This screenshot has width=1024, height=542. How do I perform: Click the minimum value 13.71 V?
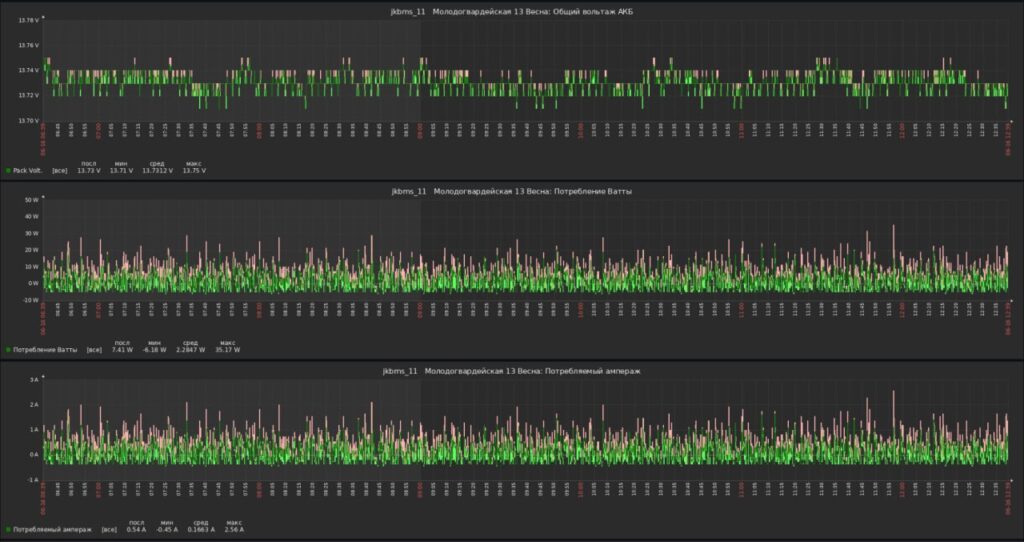pyautogui.click(x=121, y=170)
